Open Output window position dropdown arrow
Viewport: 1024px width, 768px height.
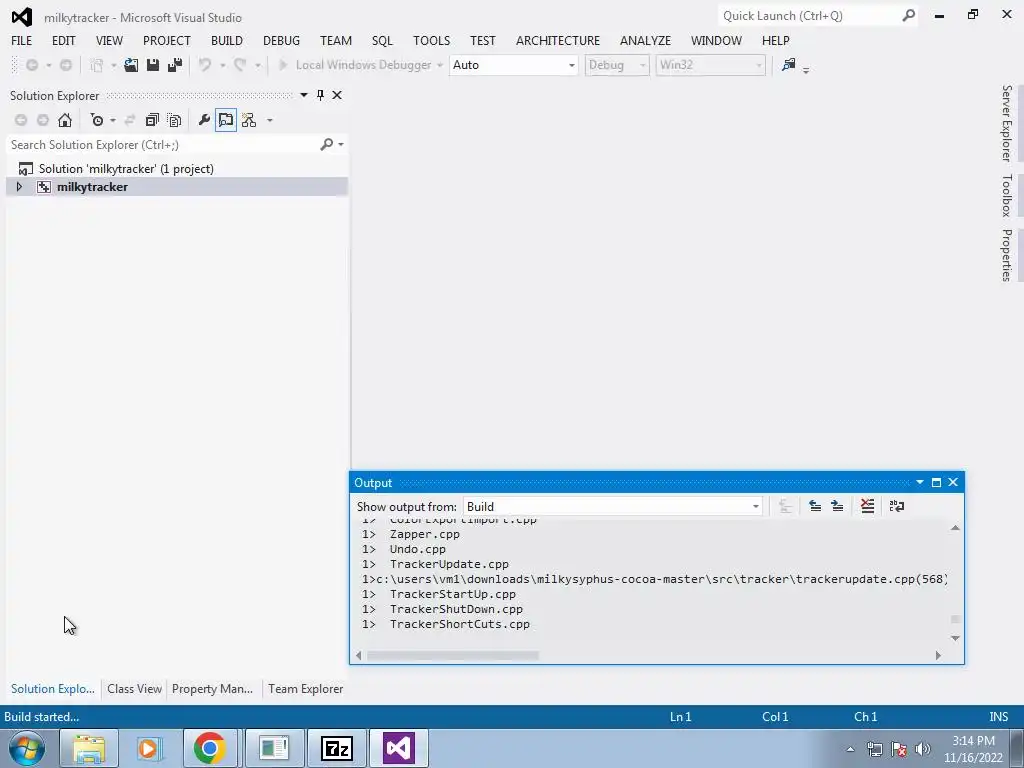[920, 483]
